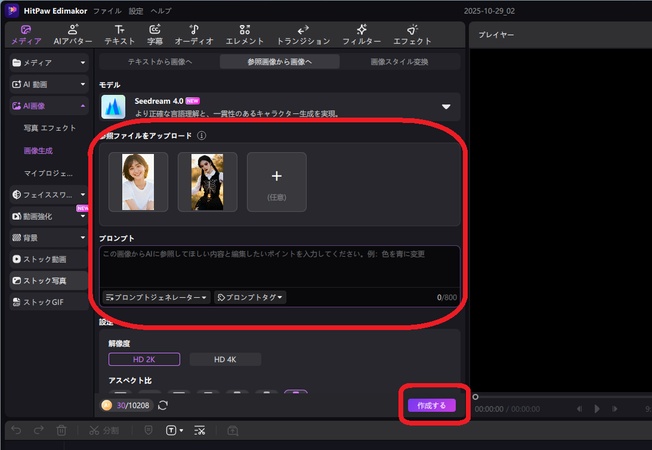Viewport: 652px width, 450px height.
Task: Click the info icon beside 参照ファイルをアップロード
Action: [x=201, y=136]
